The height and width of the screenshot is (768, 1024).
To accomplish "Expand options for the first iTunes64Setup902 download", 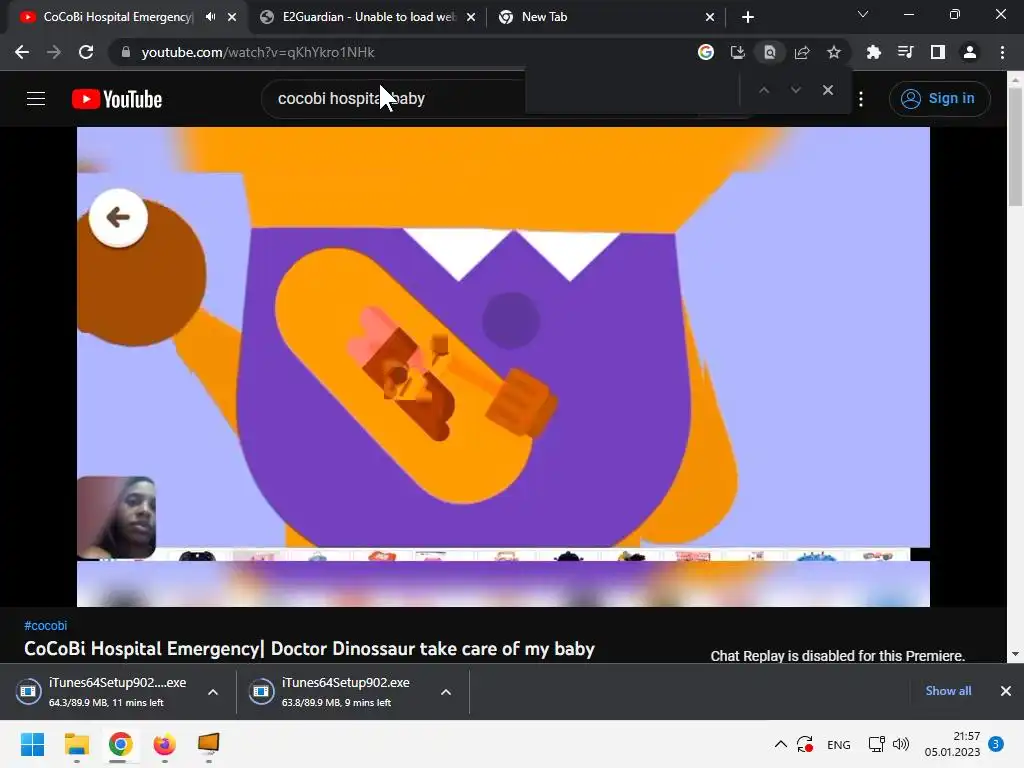I will tap(213, 692).
